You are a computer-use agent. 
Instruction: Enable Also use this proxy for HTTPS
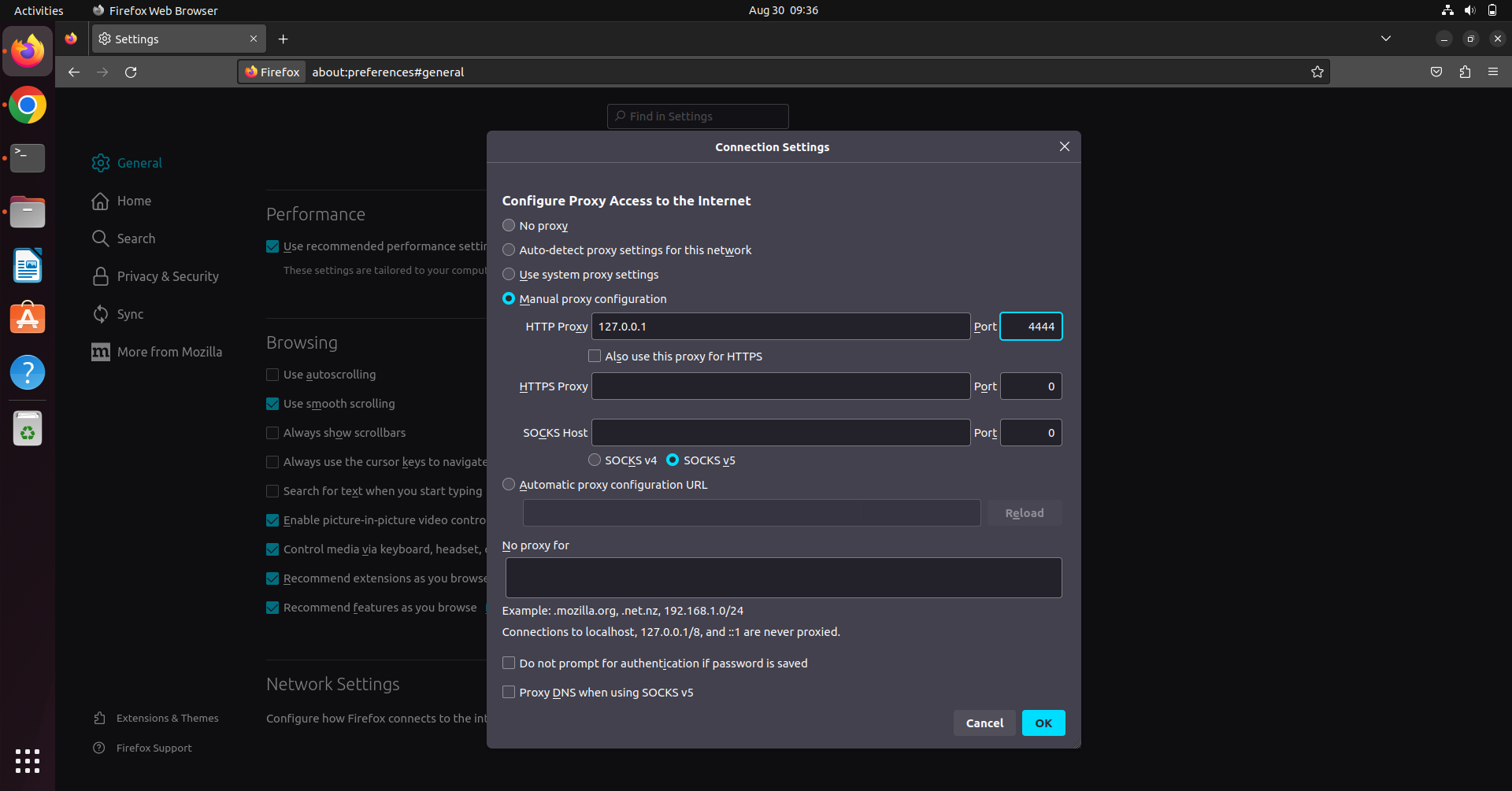point(594,356)
